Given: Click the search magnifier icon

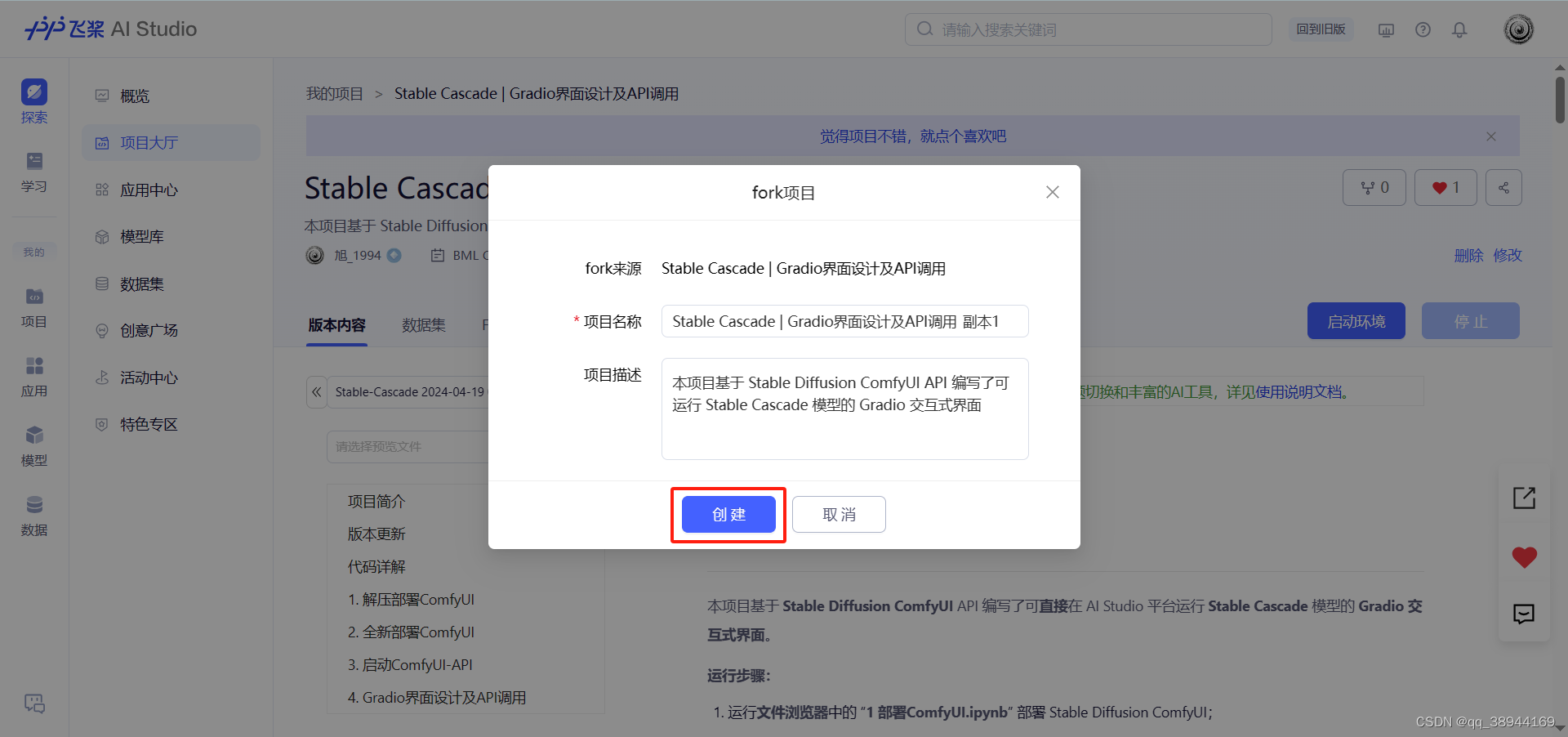Looking at the screenshot, I should tap(924, 29).
